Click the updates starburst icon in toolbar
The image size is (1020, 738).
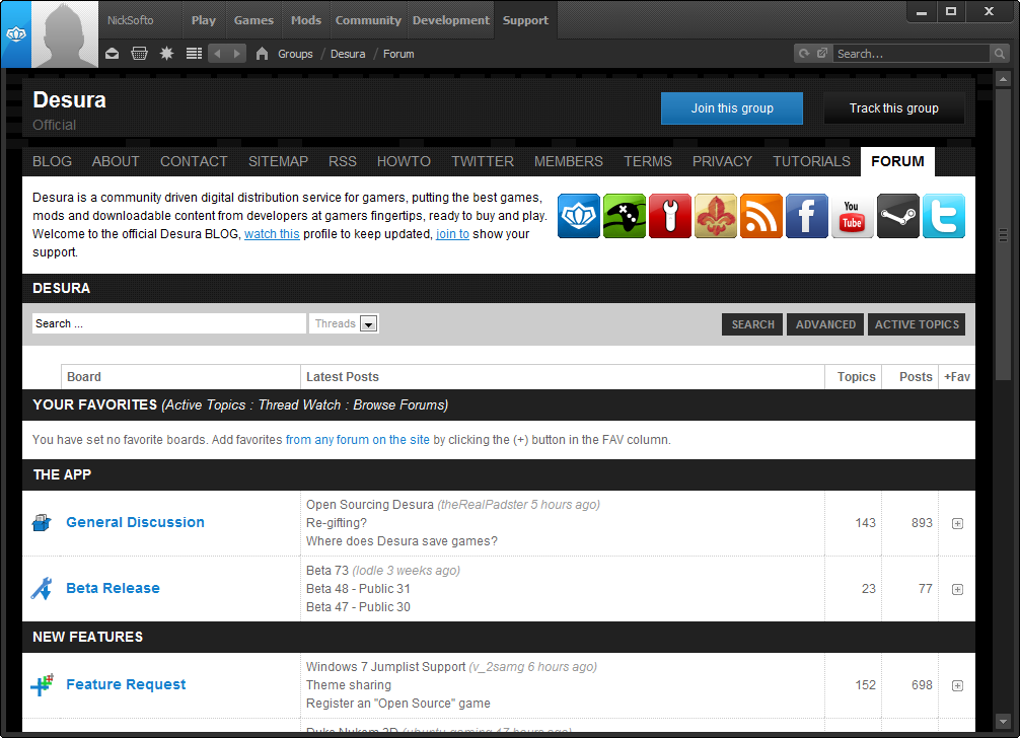pos(167,53)
